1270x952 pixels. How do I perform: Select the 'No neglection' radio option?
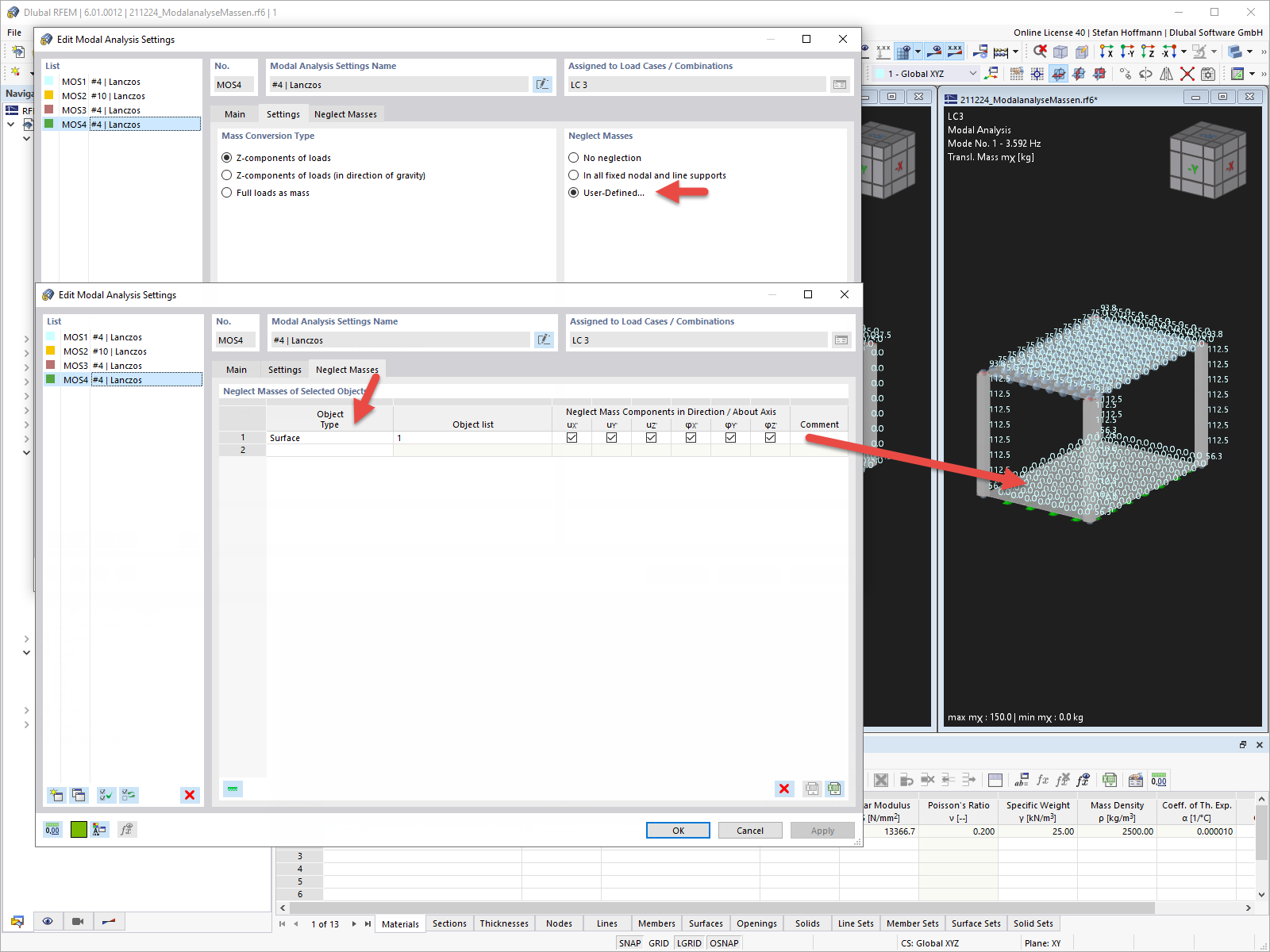point(574,157)
